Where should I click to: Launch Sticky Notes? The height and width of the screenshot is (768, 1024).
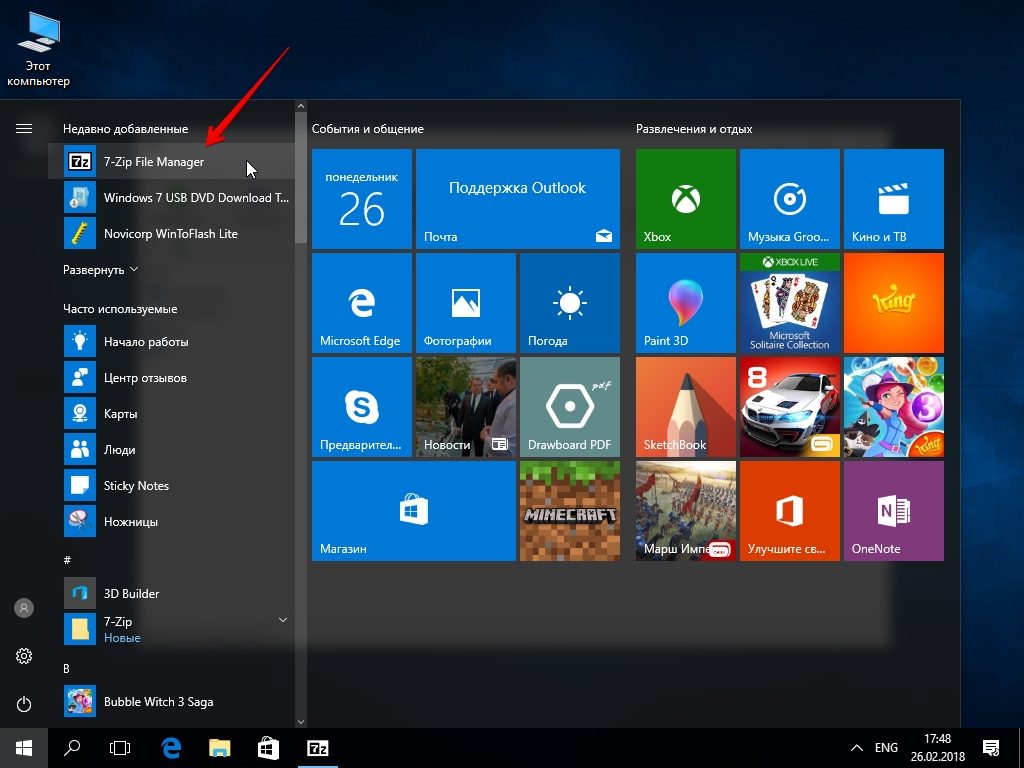[171, 485]
